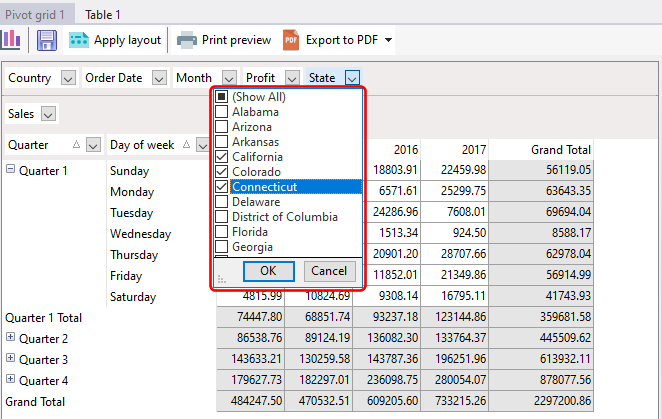Click the chart icon in the toolbar
Viewport: 662px width, 419px height.
click(x=11, y=40)
